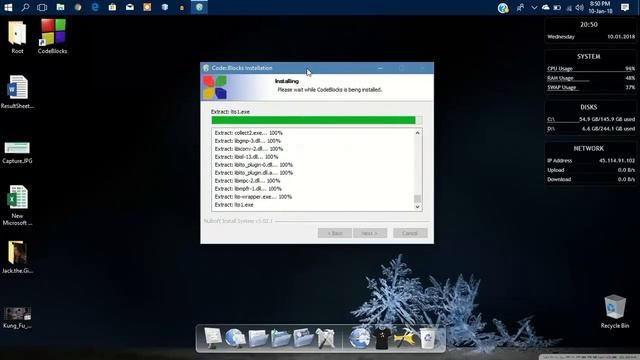Check the battery status icon
640x360 pixels.
point(557,7)
